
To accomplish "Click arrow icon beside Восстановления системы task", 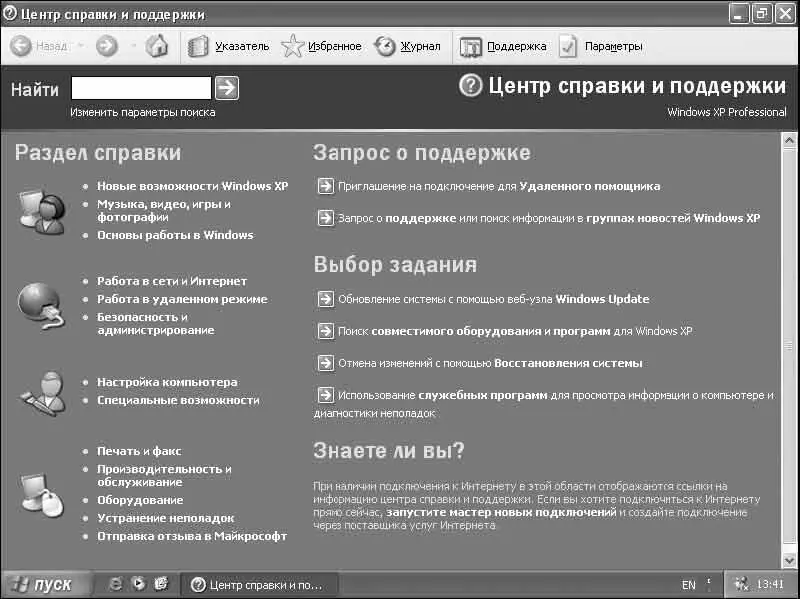I will [x=324, y=363].
